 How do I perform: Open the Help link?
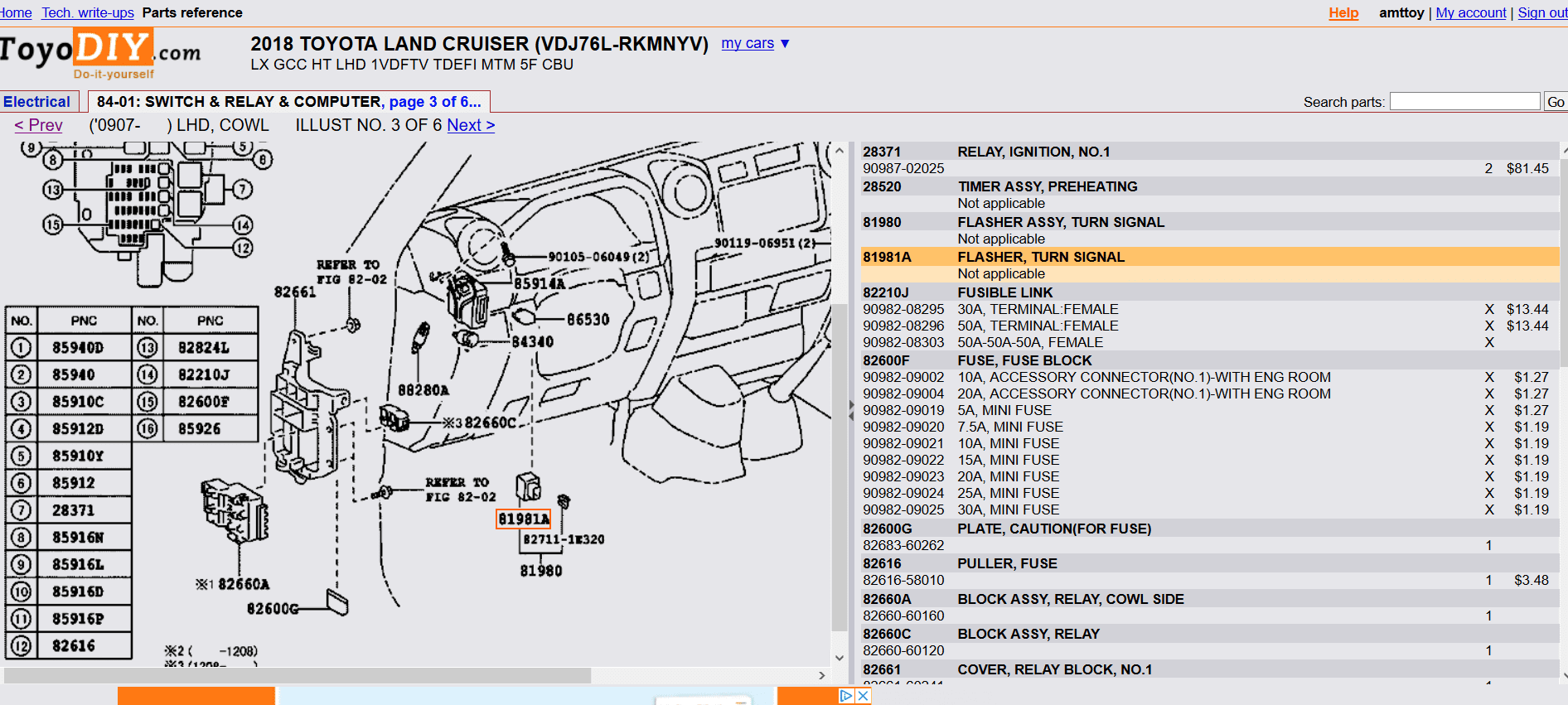(1343, 12)
